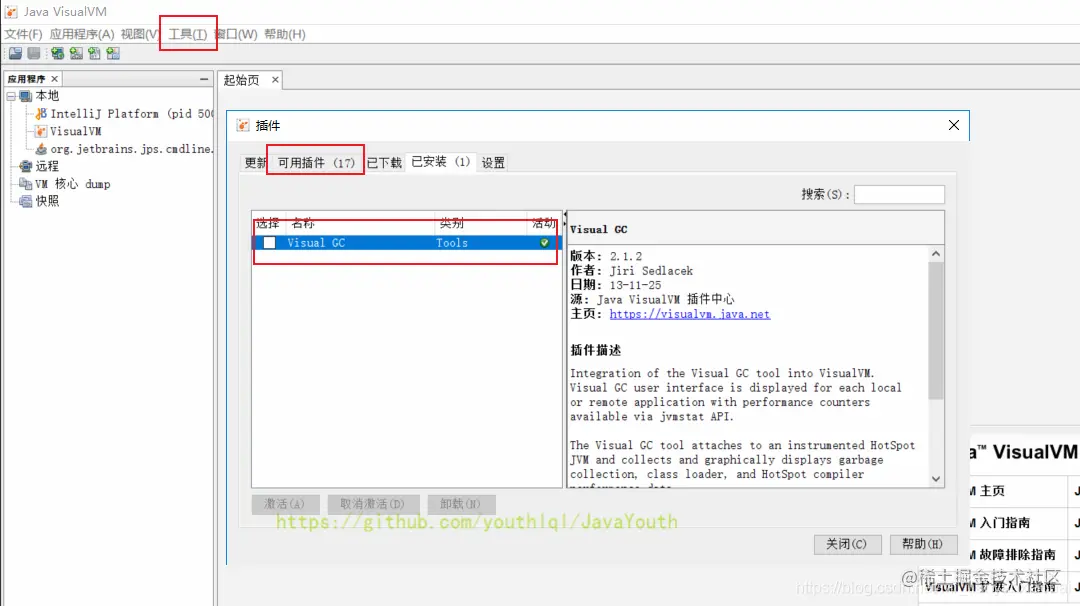Select the 本地 tree item label
This screenshot has width=1080, height=606.
tap(48, 96)
